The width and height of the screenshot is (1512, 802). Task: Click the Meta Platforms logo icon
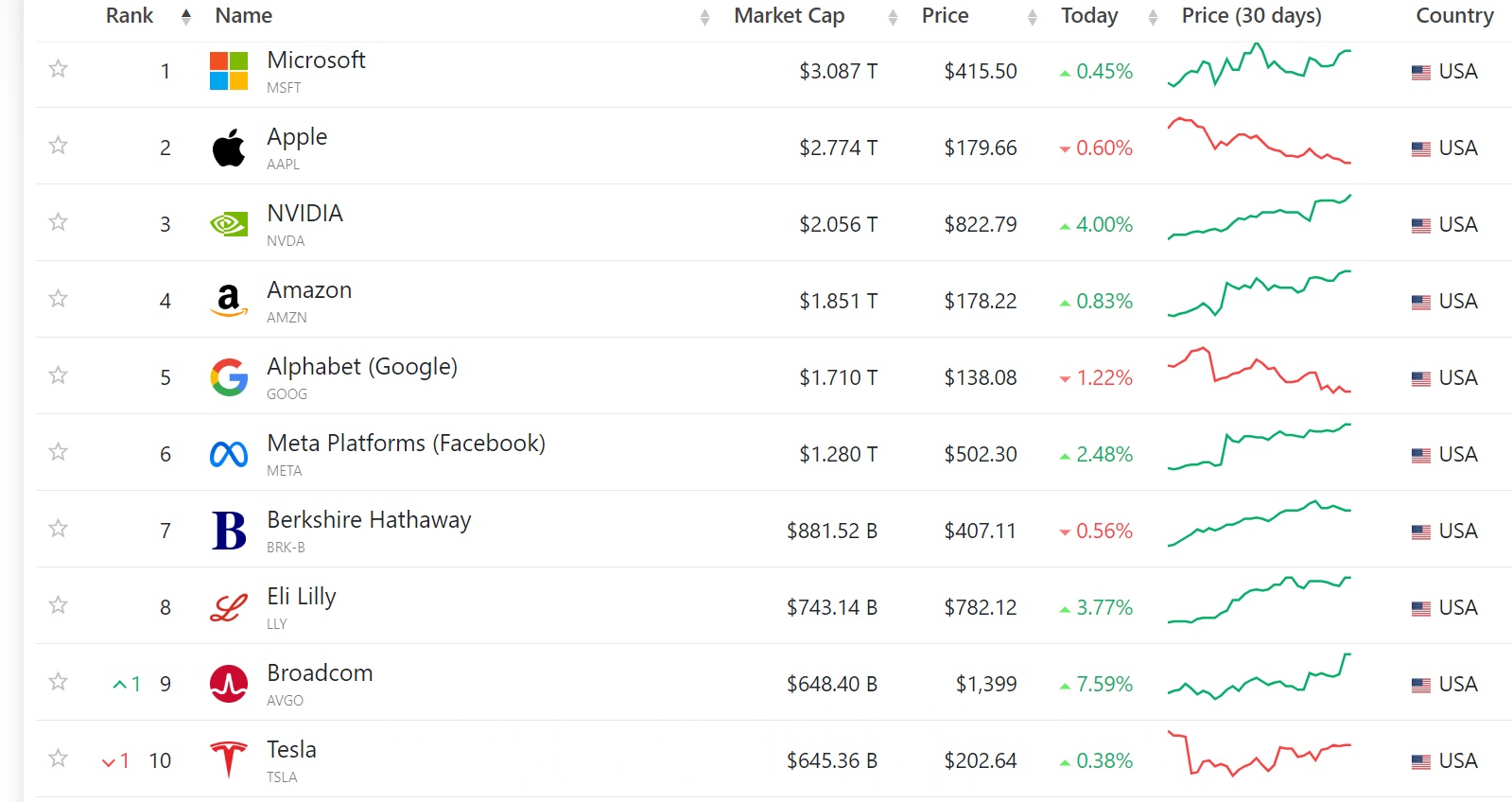click(x=229, y=454)
